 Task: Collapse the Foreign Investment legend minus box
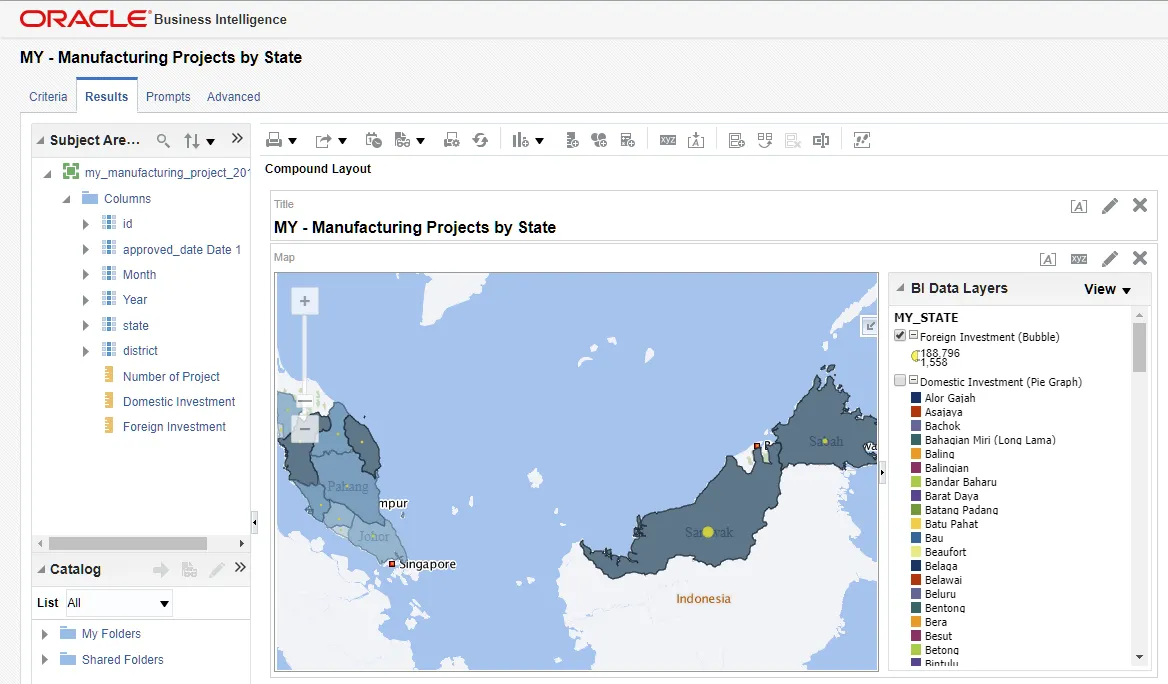click(913, 336)
